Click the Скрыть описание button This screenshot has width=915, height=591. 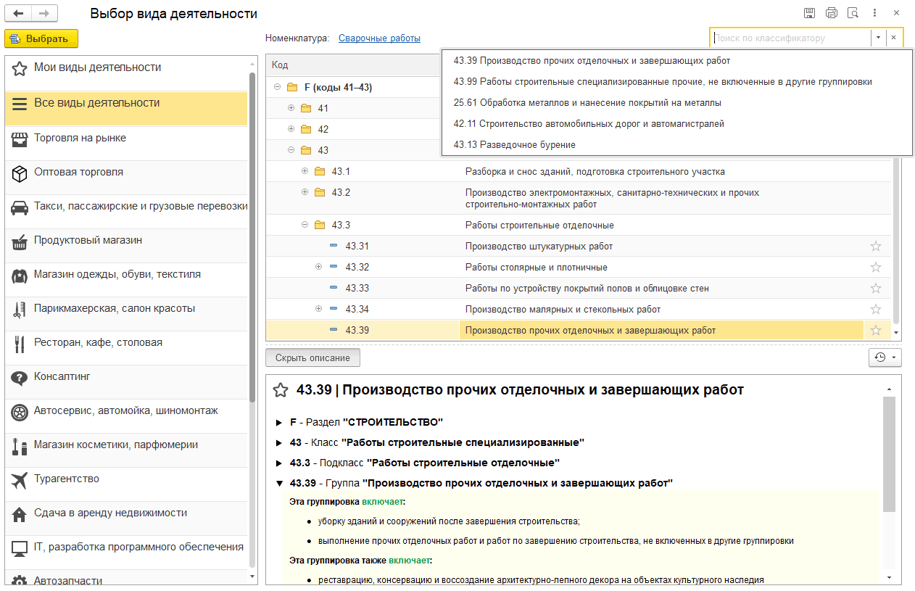click(x=313, y=358)
